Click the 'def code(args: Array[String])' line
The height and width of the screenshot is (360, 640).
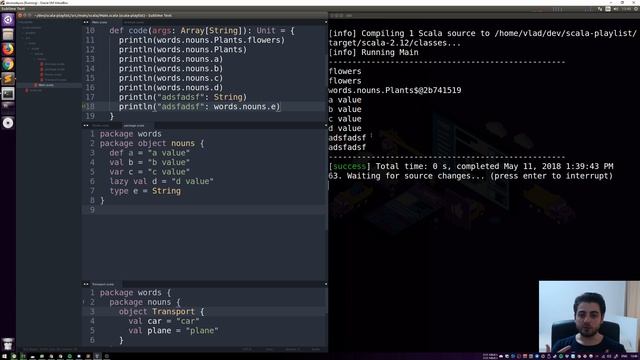pyautogui.click(x=202, y=31)
